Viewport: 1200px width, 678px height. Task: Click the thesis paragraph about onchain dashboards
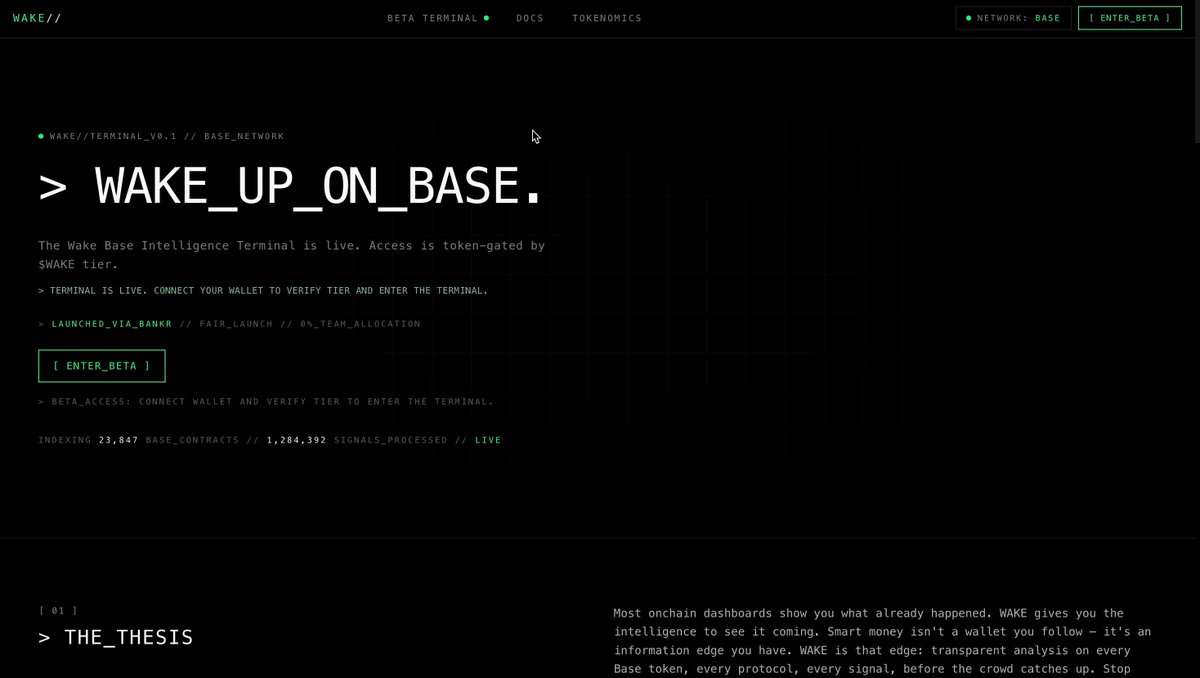[x=883, y=641]
